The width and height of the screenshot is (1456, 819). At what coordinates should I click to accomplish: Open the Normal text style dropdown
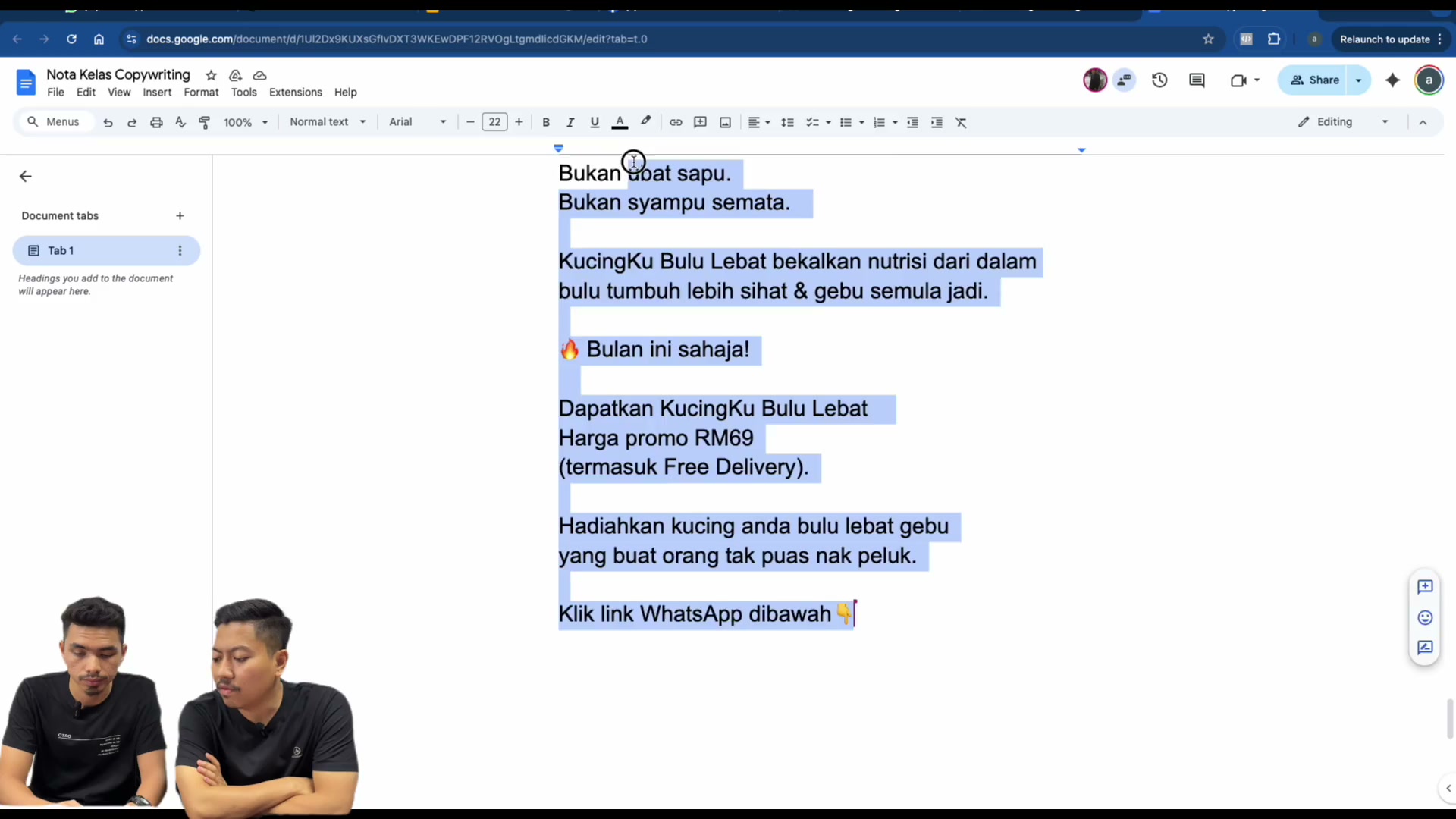[x=328, y=122]
